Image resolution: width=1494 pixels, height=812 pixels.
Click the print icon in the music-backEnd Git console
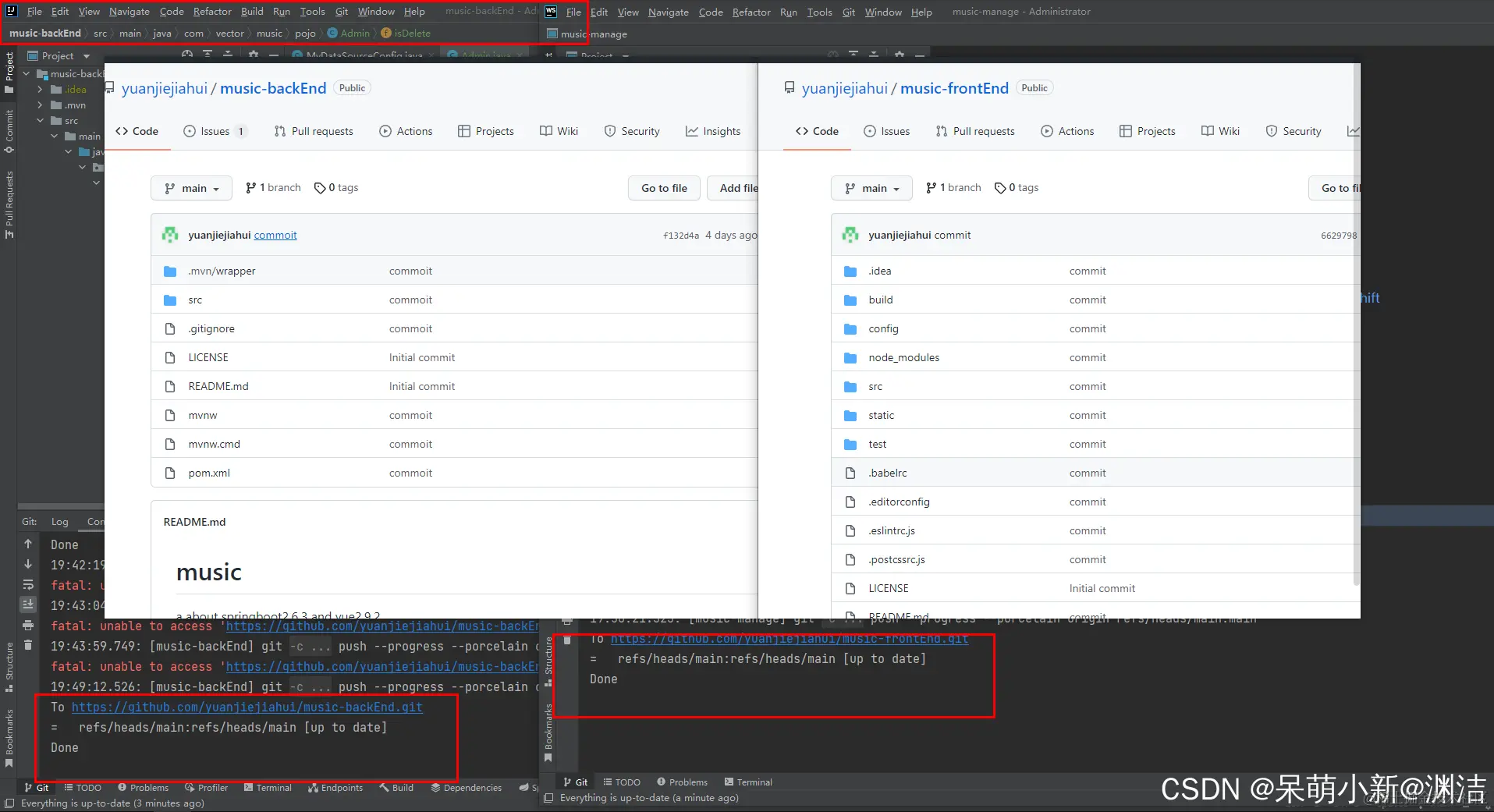(28, 625)
